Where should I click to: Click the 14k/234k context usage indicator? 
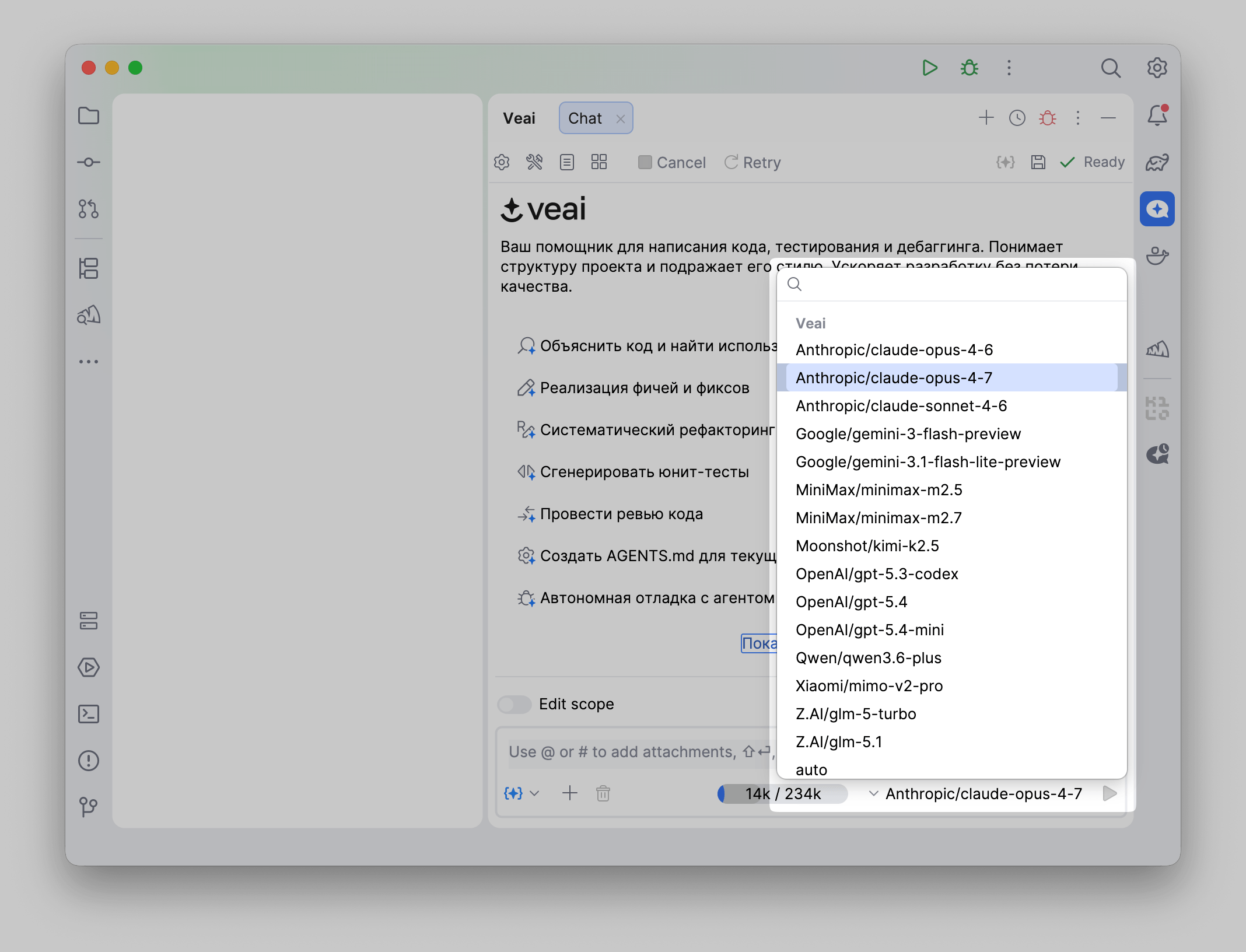tap(782, 793)
